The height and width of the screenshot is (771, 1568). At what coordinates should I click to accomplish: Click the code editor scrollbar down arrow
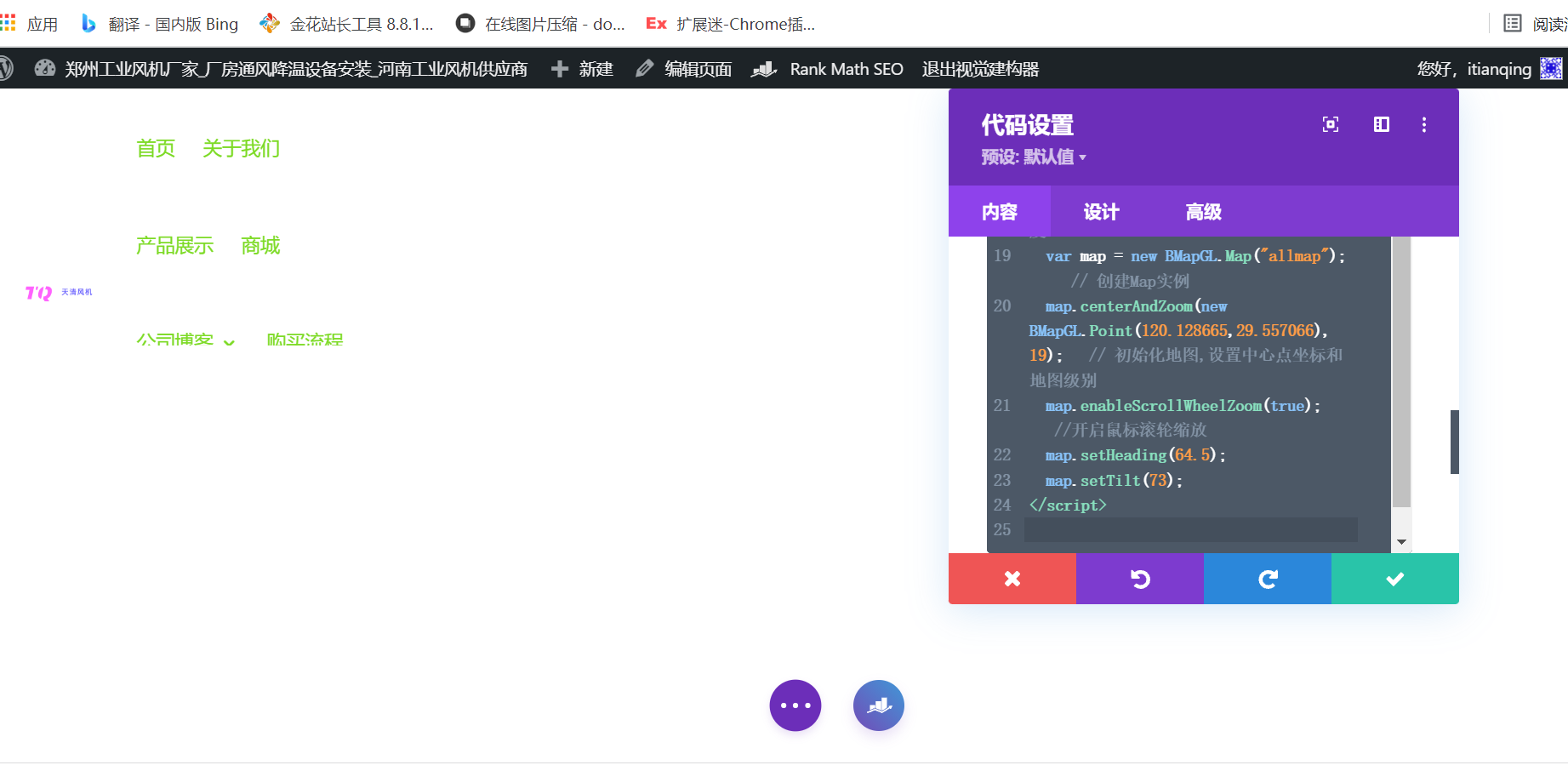pyautogui.click(x=1401, y=542)
